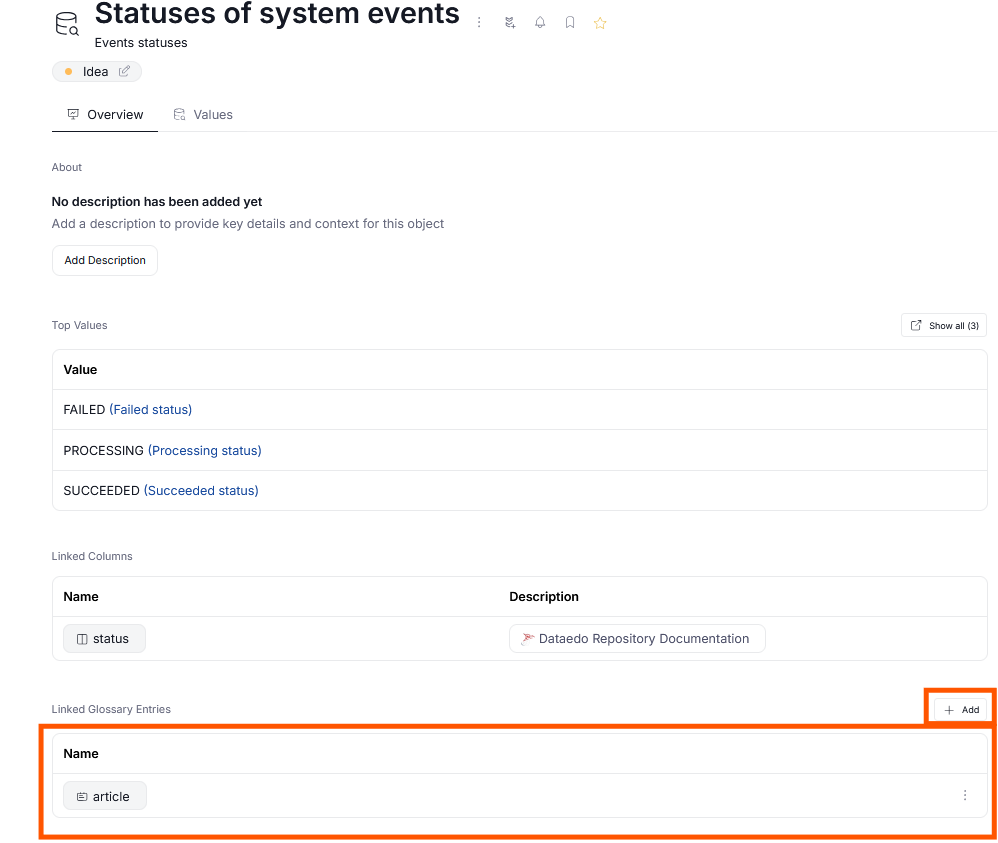This screenshot has height=843, width=998.
Task: Open the article glossary entry chip
Action: pyautogui.click(x=104, y=796)
